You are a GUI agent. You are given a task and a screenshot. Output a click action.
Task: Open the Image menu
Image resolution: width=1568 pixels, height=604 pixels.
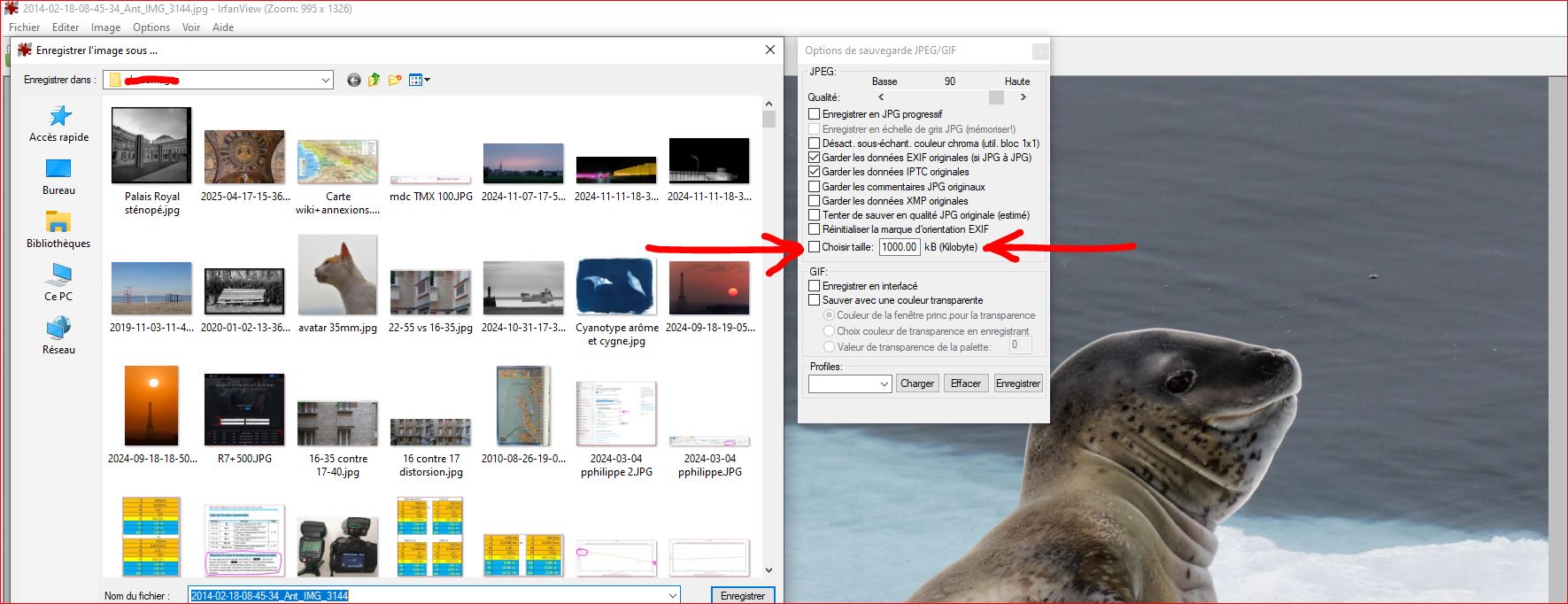point(105,27)
